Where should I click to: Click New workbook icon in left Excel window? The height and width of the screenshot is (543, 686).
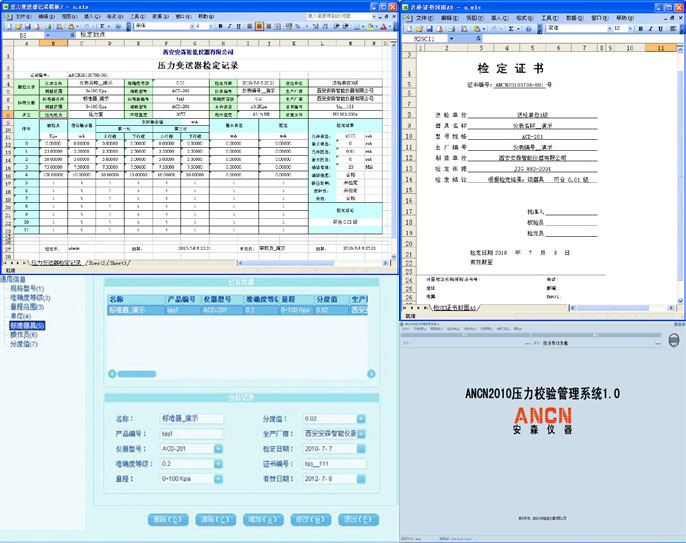(x=8, y=27)
